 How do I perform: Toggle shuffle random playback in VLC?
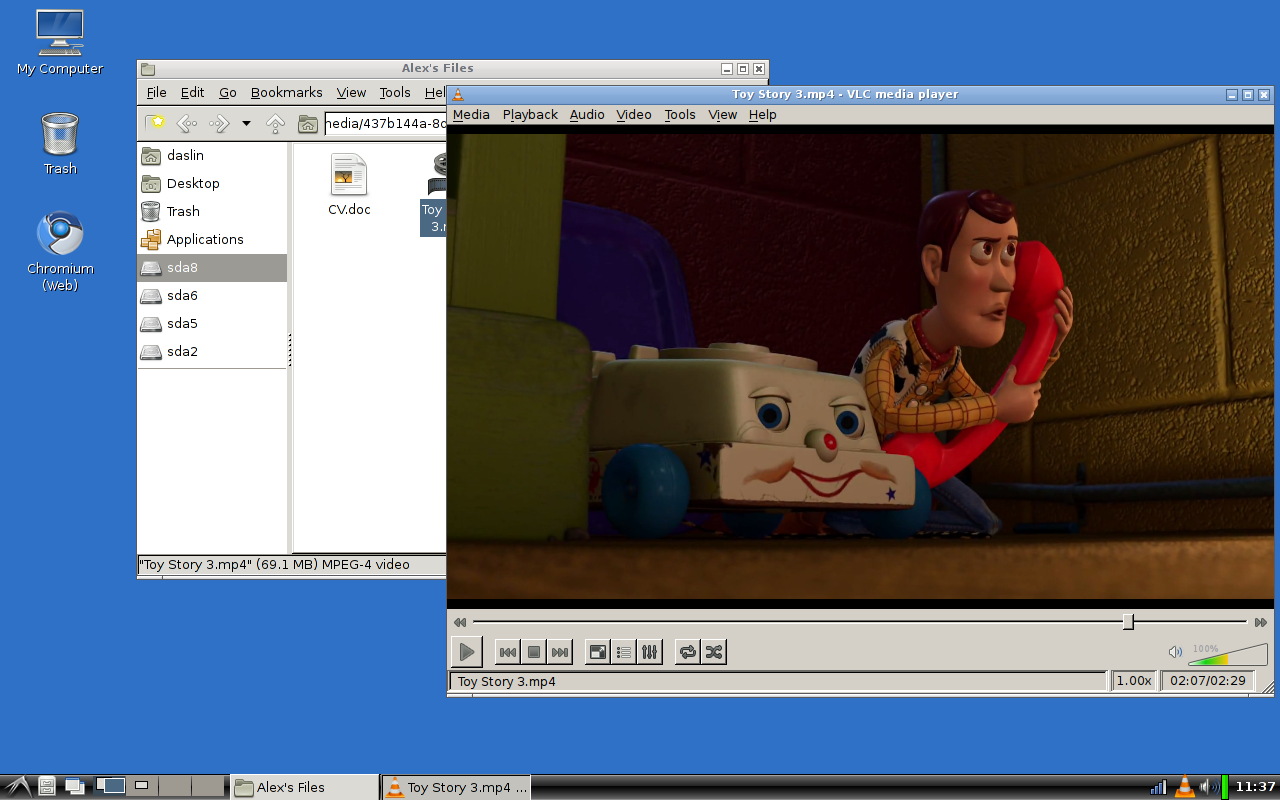coord(713,652)
